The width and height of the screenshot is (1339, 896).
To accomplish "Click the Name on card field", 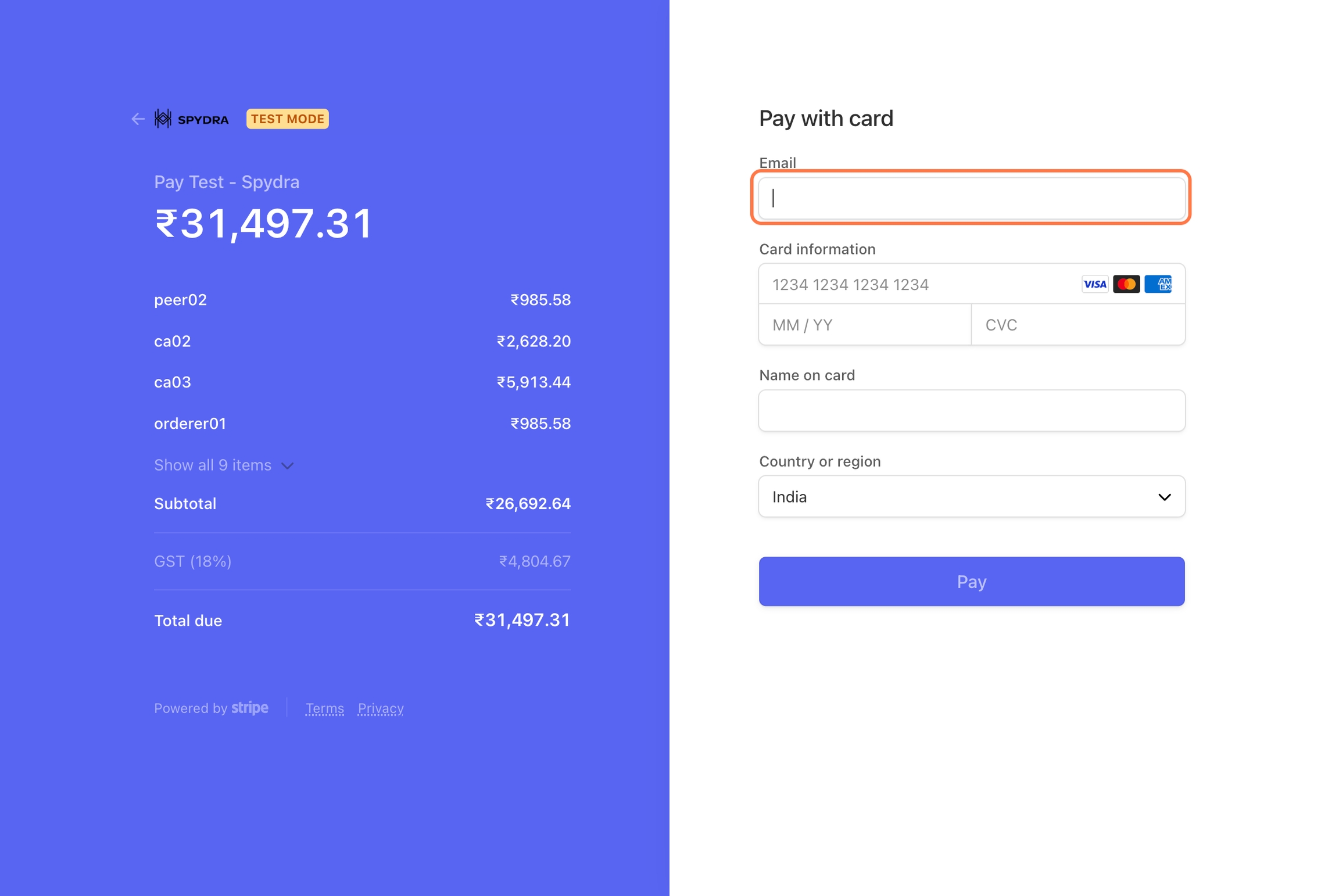I will [971, 411].
